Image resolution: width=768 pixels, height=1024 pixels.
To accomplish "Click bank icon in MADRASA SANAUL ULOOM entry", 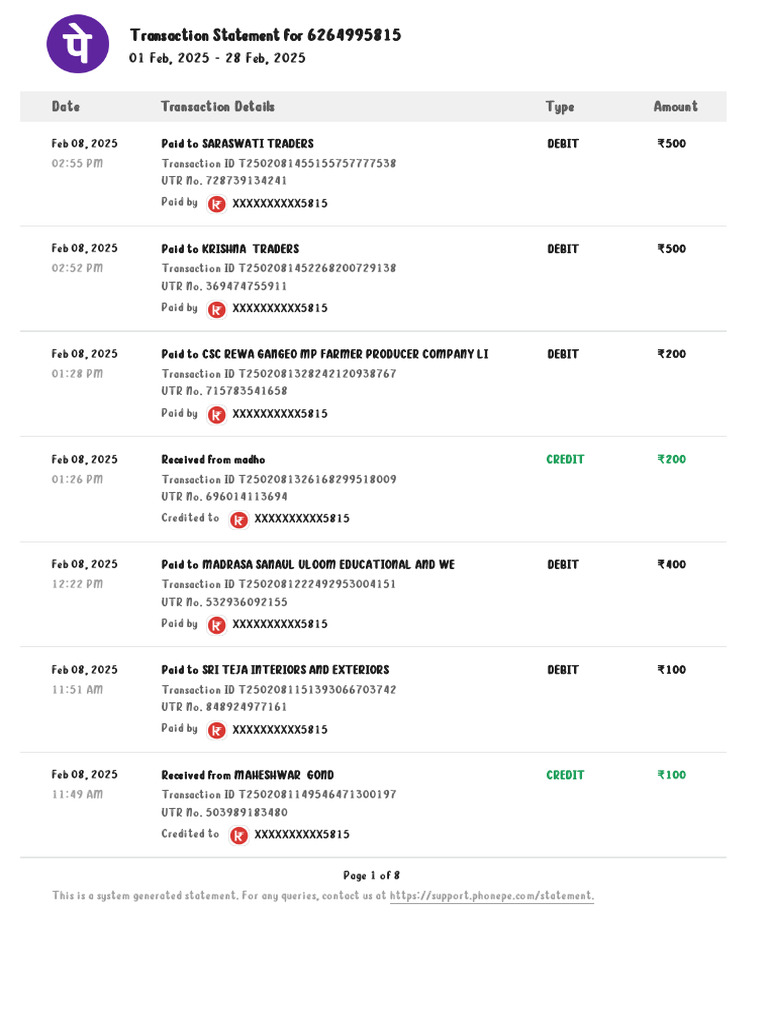I will pyautogui.click(x=217, y=625).
